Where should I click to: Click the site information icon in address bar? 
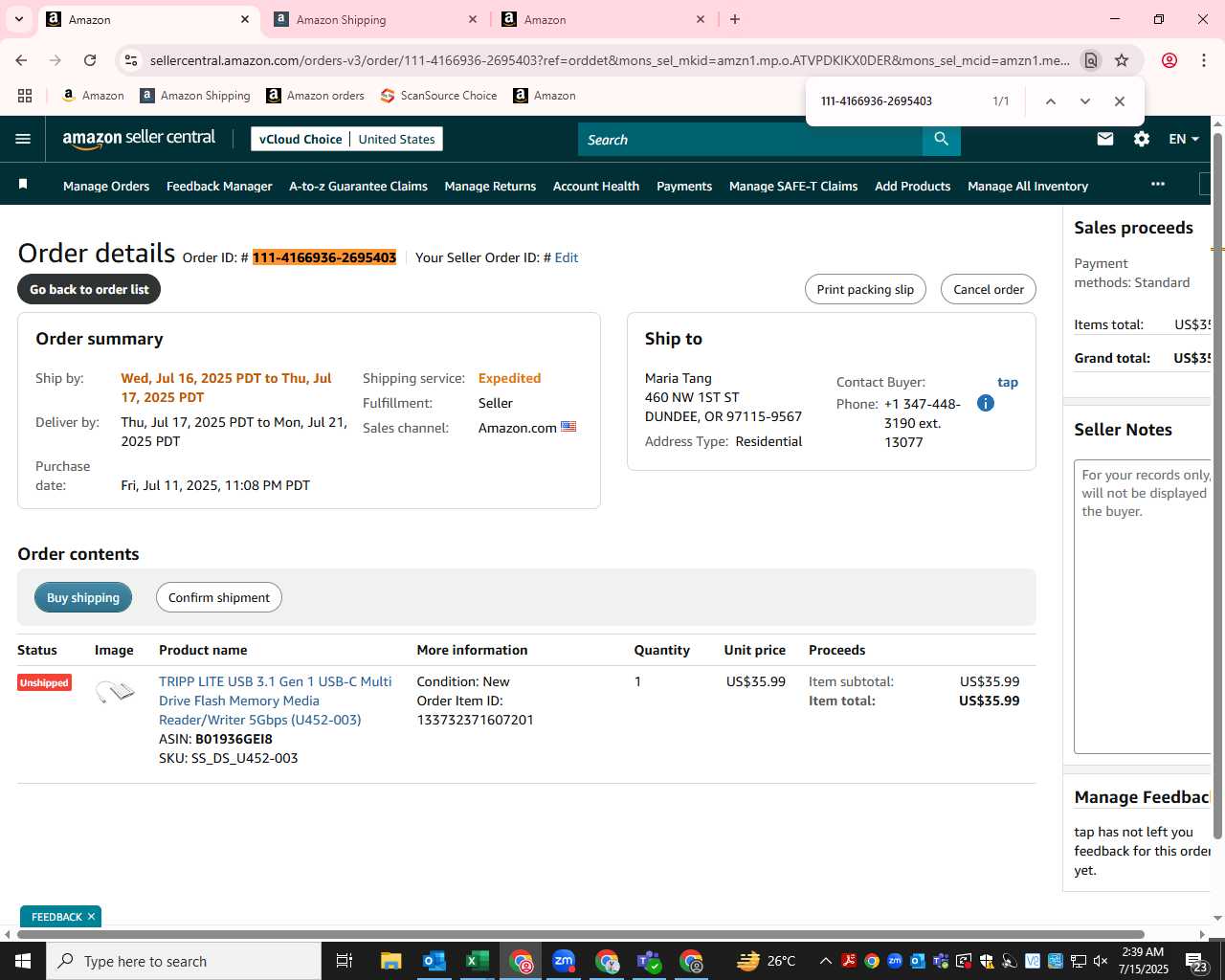(131, 60)
